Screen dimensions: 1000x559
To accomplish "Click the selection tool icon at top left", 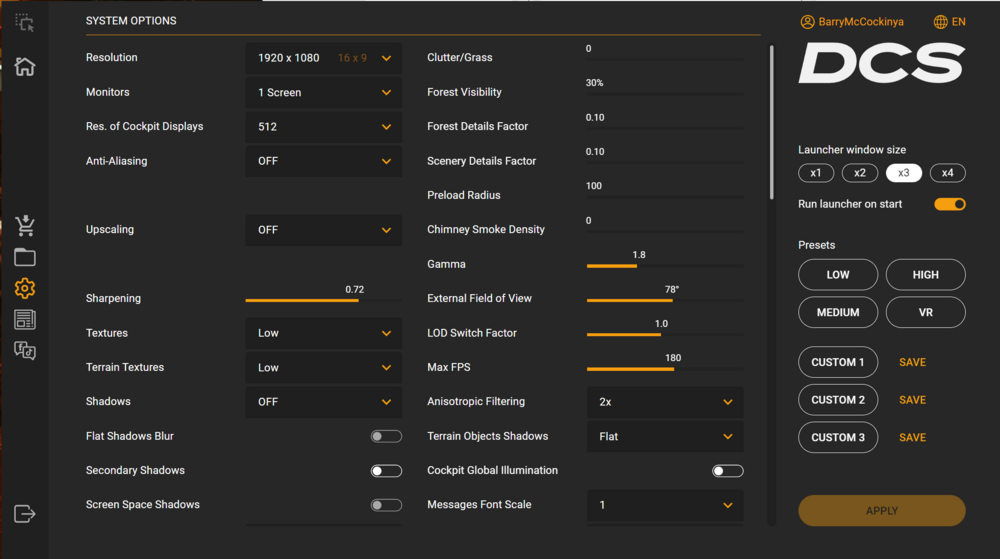I will click(x=25, y=22).
